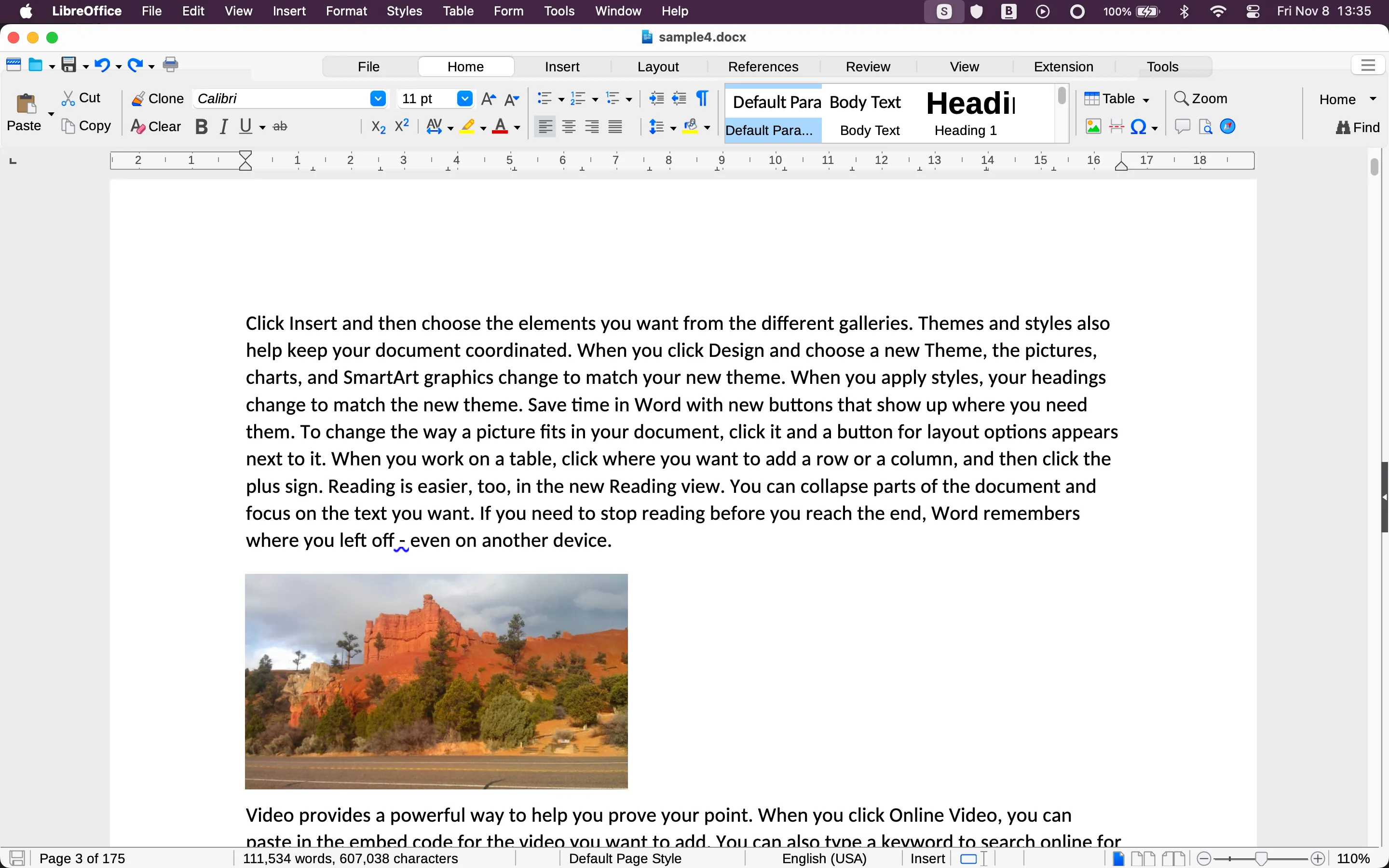The image size is (1389, 868).
Task: Switch to the References tab
Action: 763,66
